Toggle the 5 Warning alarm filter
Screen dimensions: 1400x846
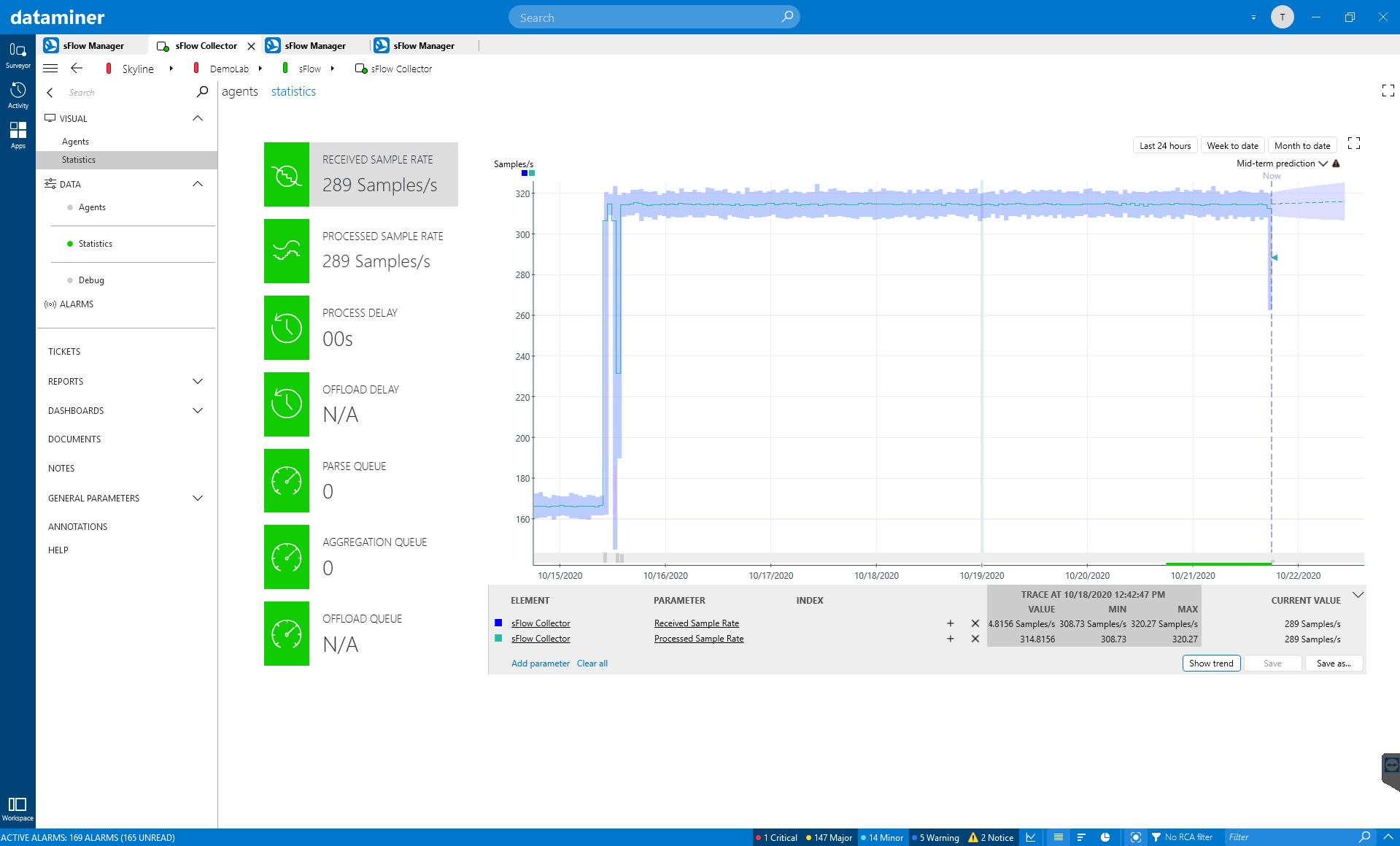tap(935, 837)
